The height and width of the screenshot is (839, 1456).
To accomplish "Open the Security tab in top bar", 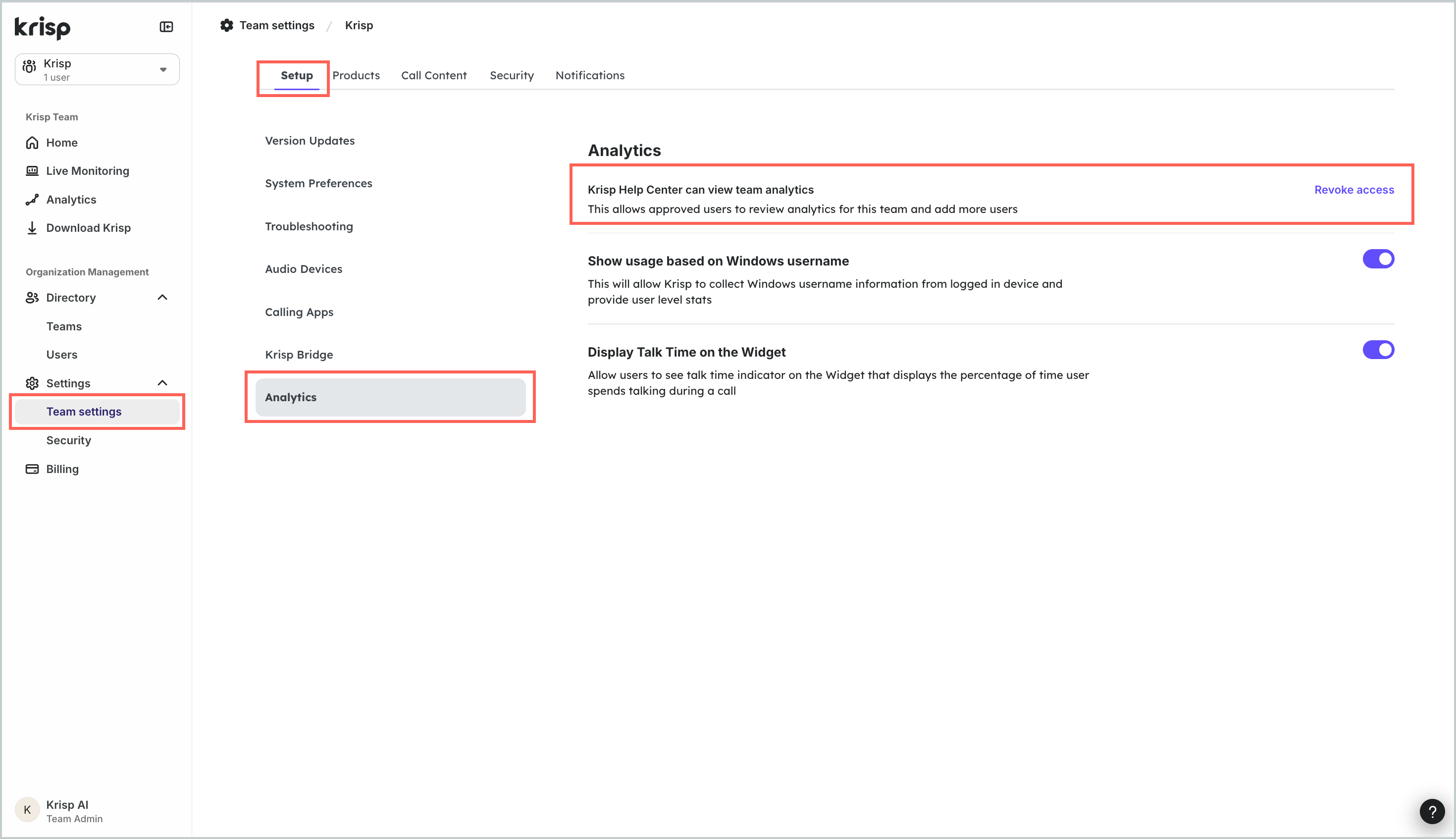I will (512, 75).
